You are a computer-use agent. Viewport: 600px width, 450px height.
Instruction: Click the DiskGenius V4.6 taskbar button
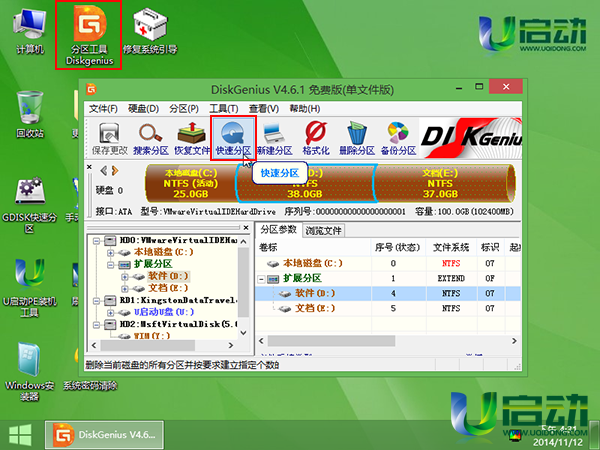coord(104,435)
